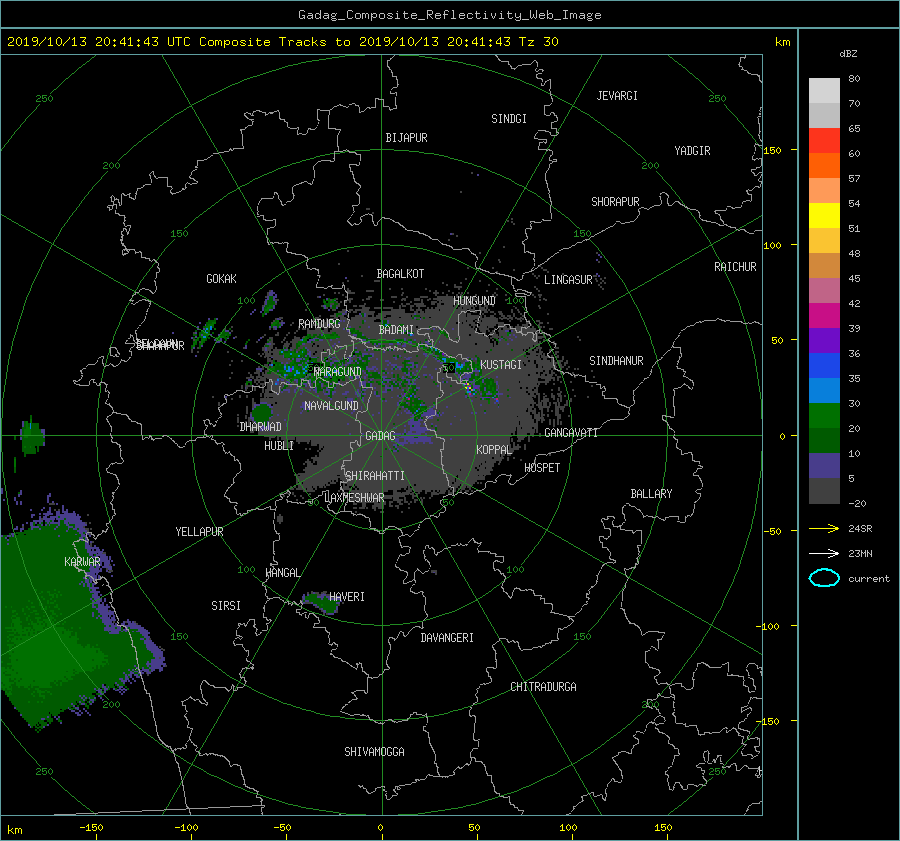Click the YADGIR city label
Image resolution: width=900 pixels, height=841 pixels.
tap(692, 150)
